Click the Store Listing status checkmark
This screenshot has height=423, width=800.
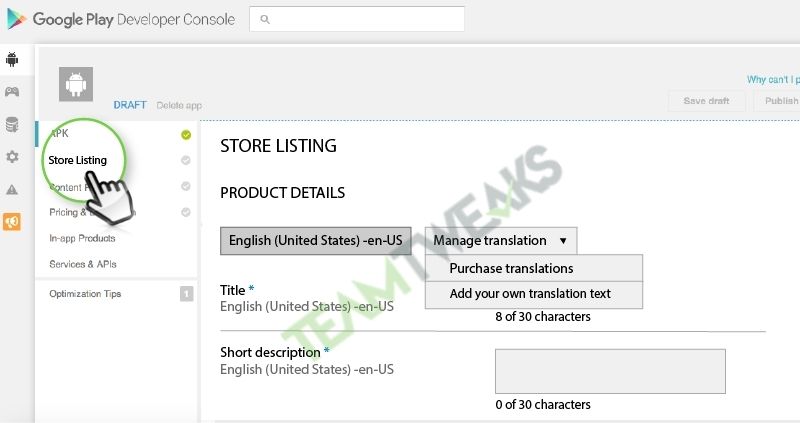pos(186,160)
